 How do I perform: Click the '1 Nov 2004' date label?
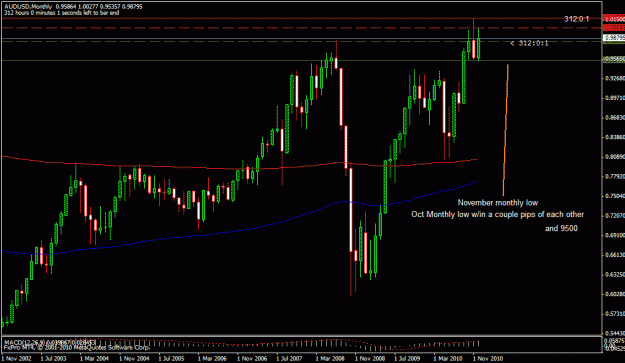tap(134, 359)
